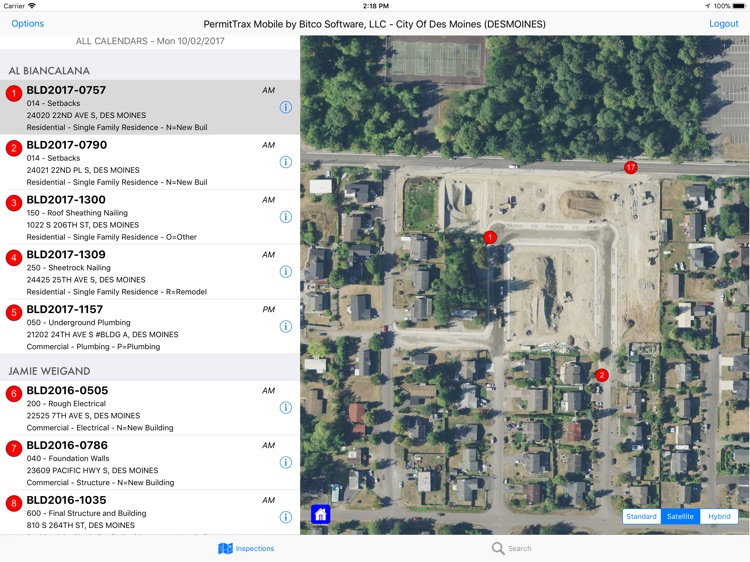750x562 pixels.
Task: Click red badge 1 beside BLD2017-0757
Action: (14, 93)
